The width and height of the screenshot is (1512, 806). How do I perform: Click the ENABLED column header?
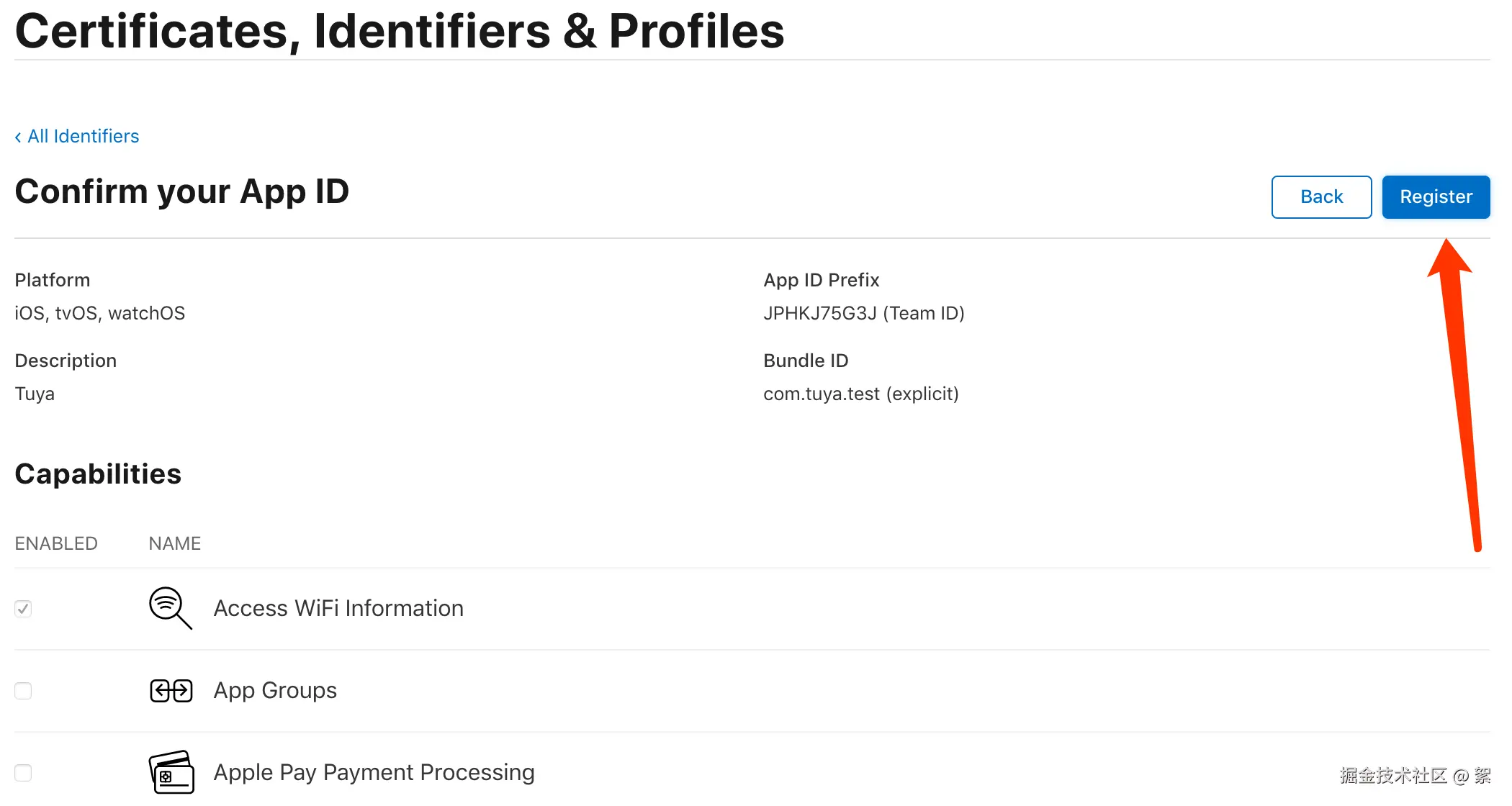click(56, 543)
